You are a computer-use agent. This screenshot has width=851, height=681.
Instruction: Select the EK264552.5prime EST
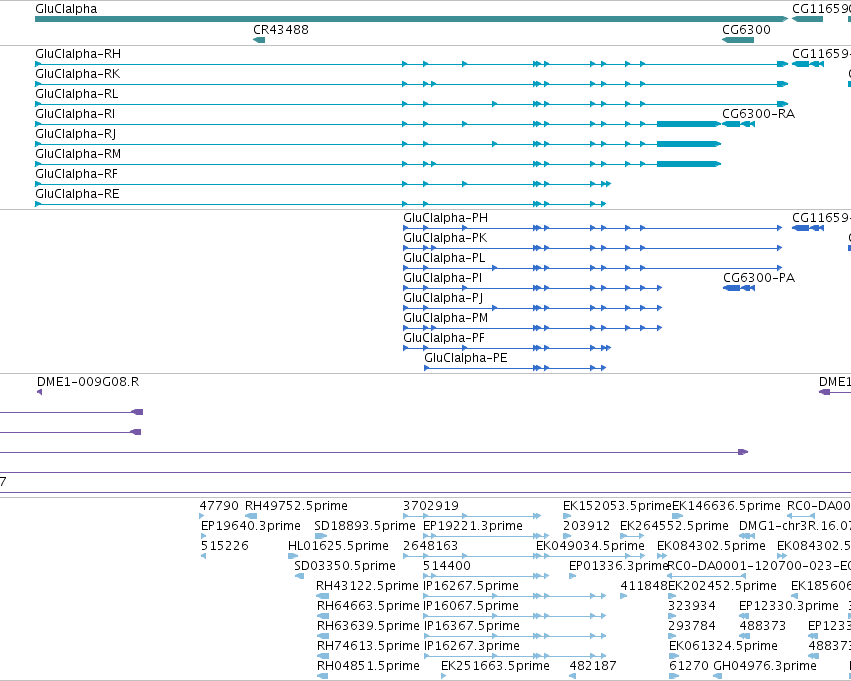coord(674,526)
